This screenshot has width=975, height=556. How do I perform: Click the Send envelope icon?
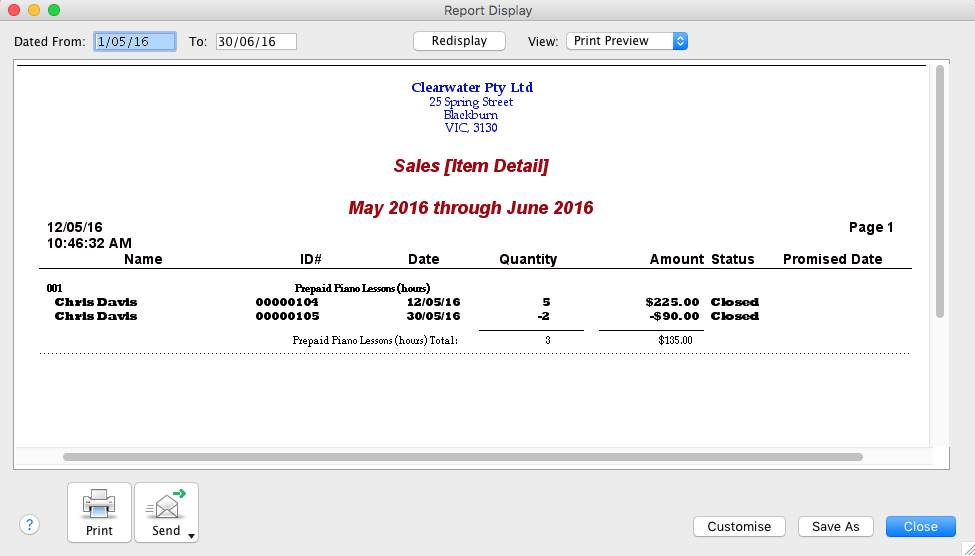(x=166, y=504)
